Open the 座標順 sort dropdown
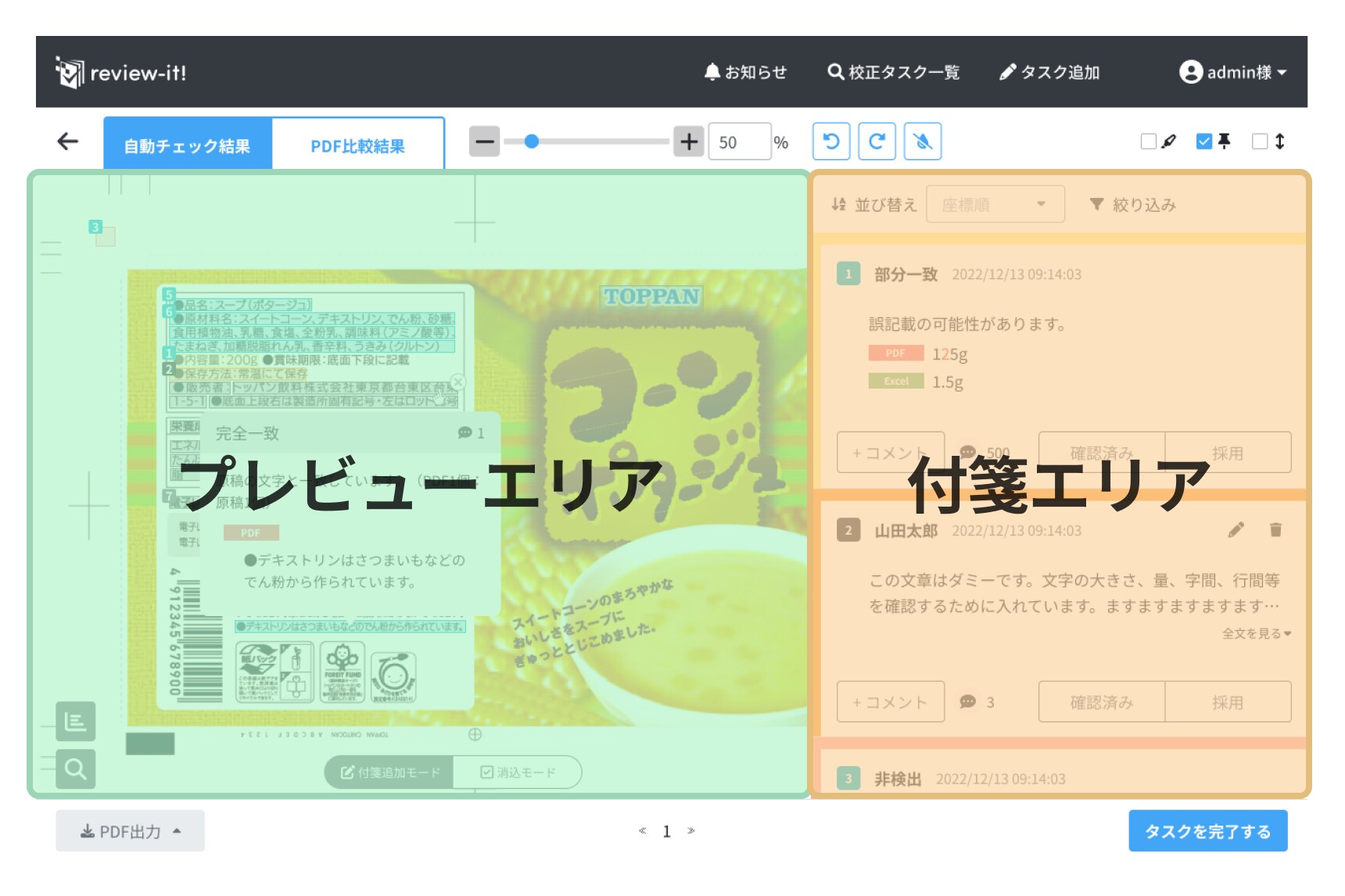1345x896 pixels. [995, 204]
